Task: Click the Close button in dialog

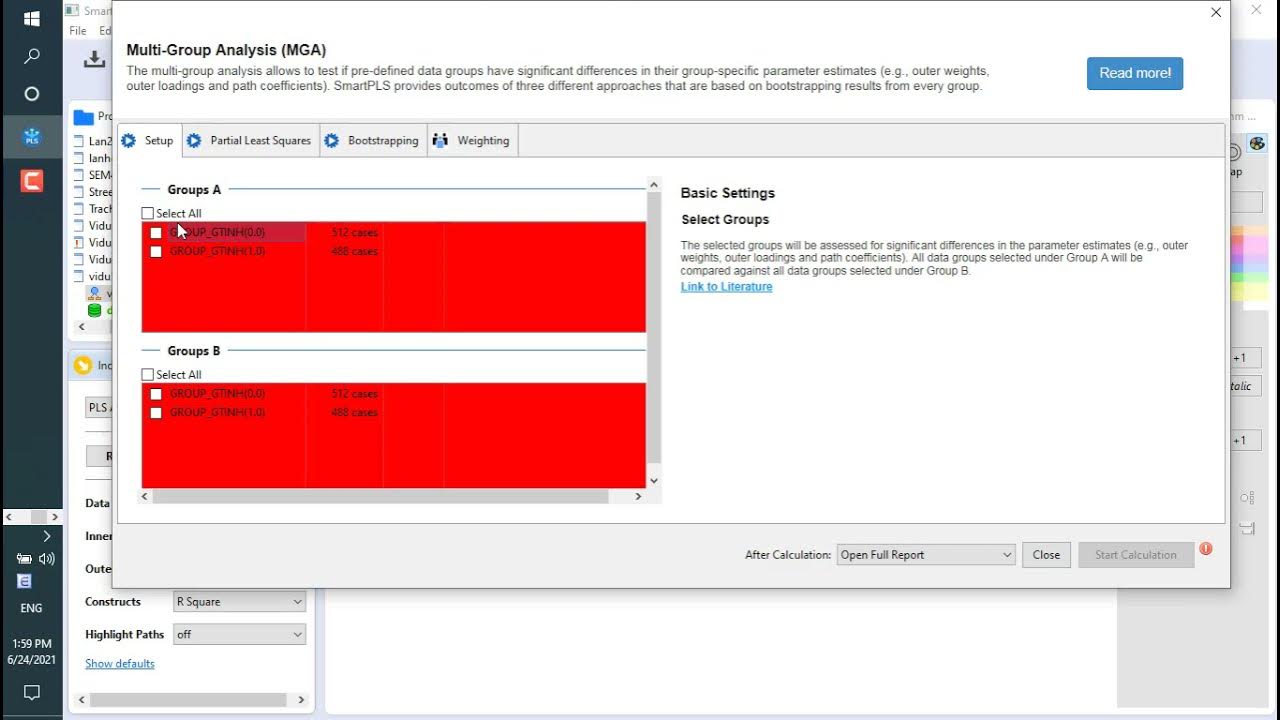Action: (1046, 555)
